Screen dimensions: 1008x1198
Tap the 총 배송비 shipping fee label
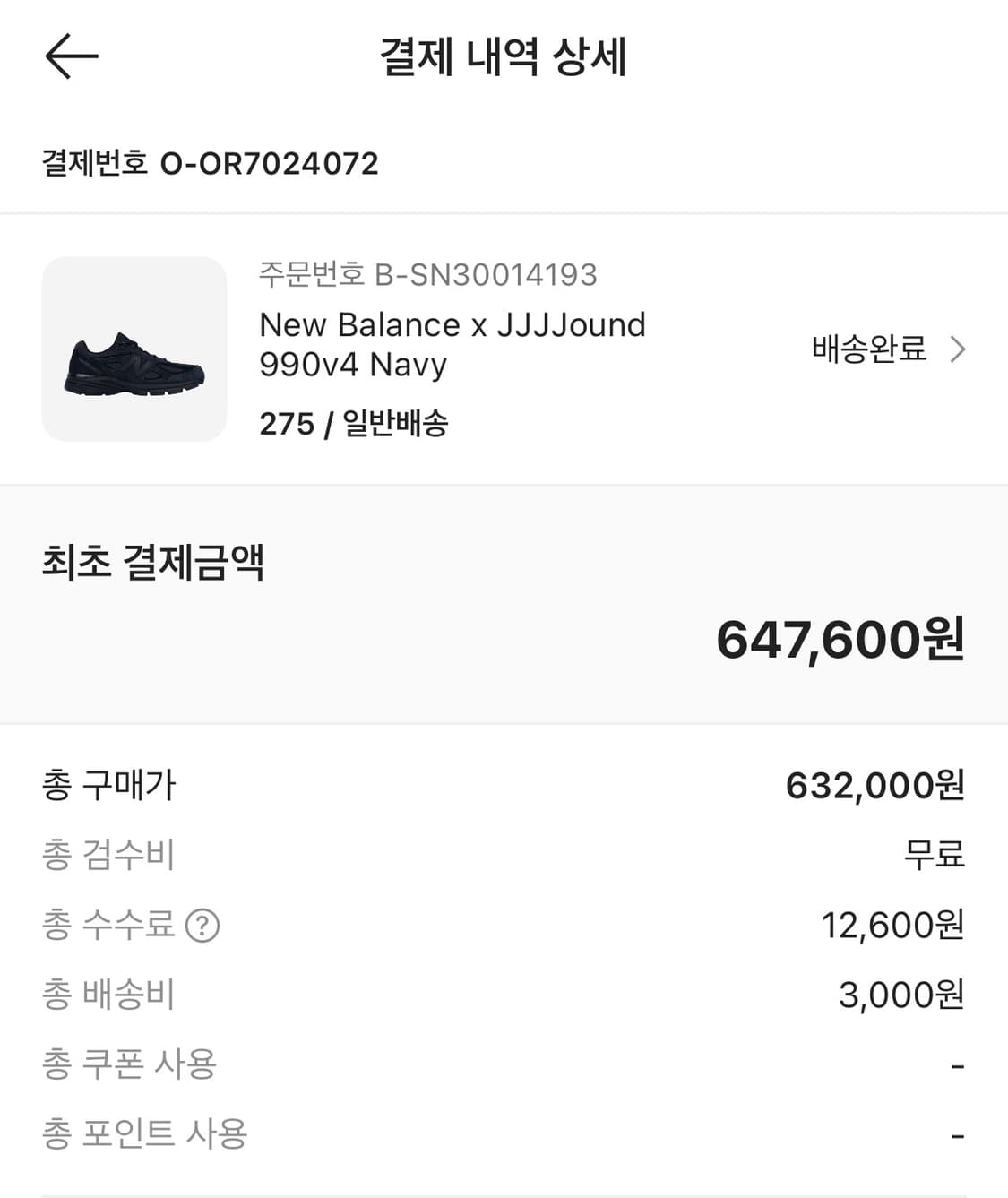[x=108, y=994]
